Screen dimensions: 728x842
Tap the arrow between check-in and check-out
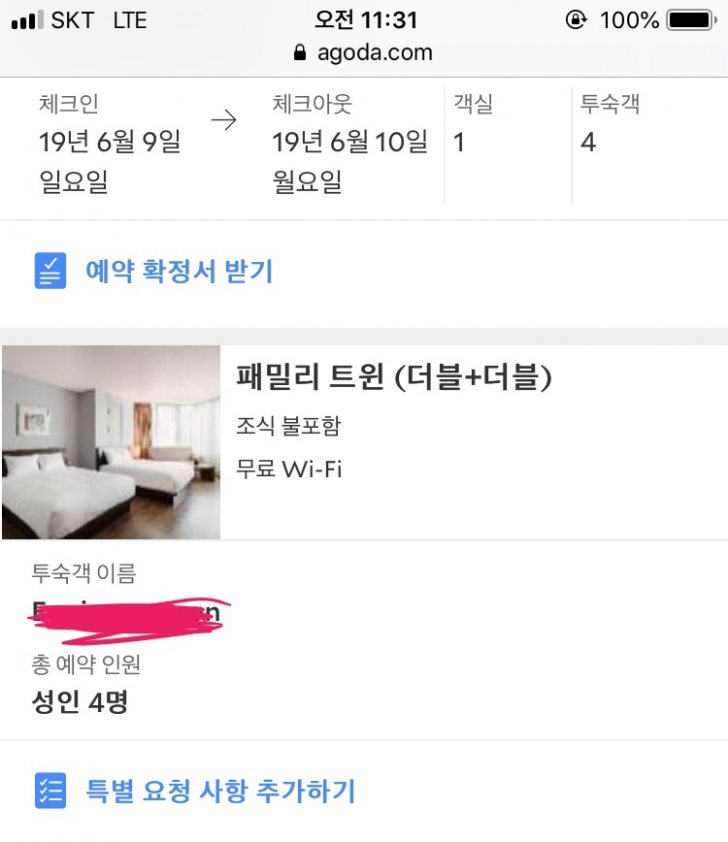(x=225, y=121)
